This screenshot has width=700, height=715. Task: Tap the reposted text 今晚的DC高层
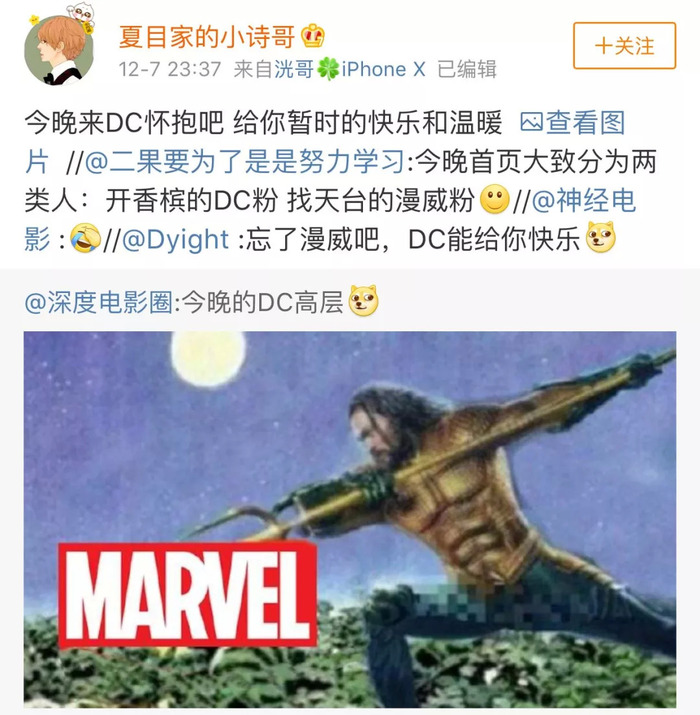coord(263,302)
